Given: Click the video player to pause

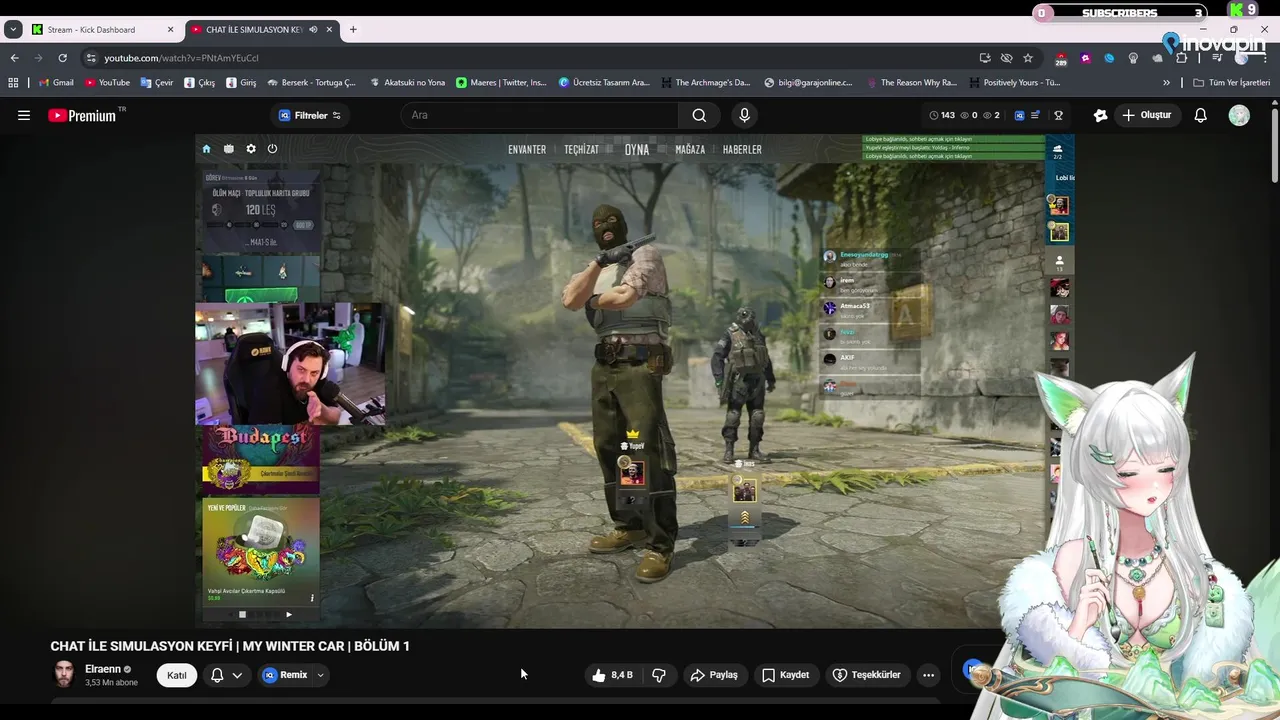Looking at the screenshot, I should 634,381.
